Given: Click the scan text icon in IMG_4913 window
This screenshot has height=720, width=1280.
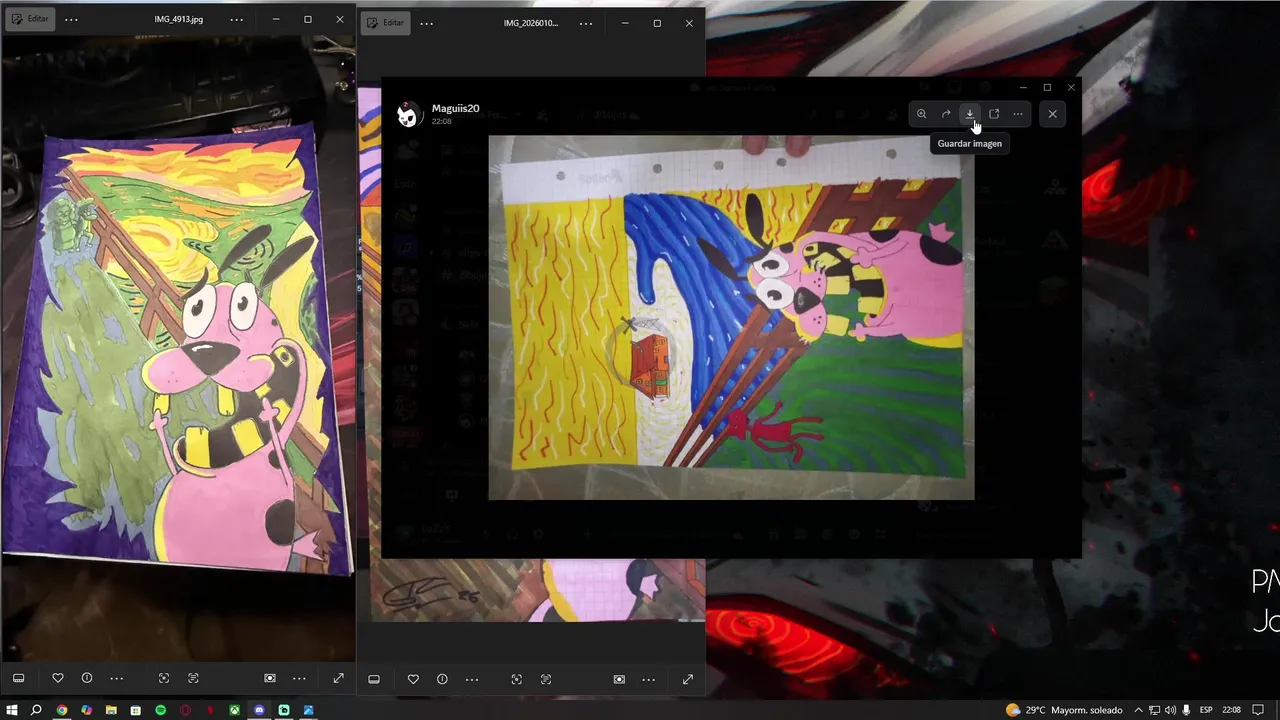Looking at the screenshot, I should (193, 678).
